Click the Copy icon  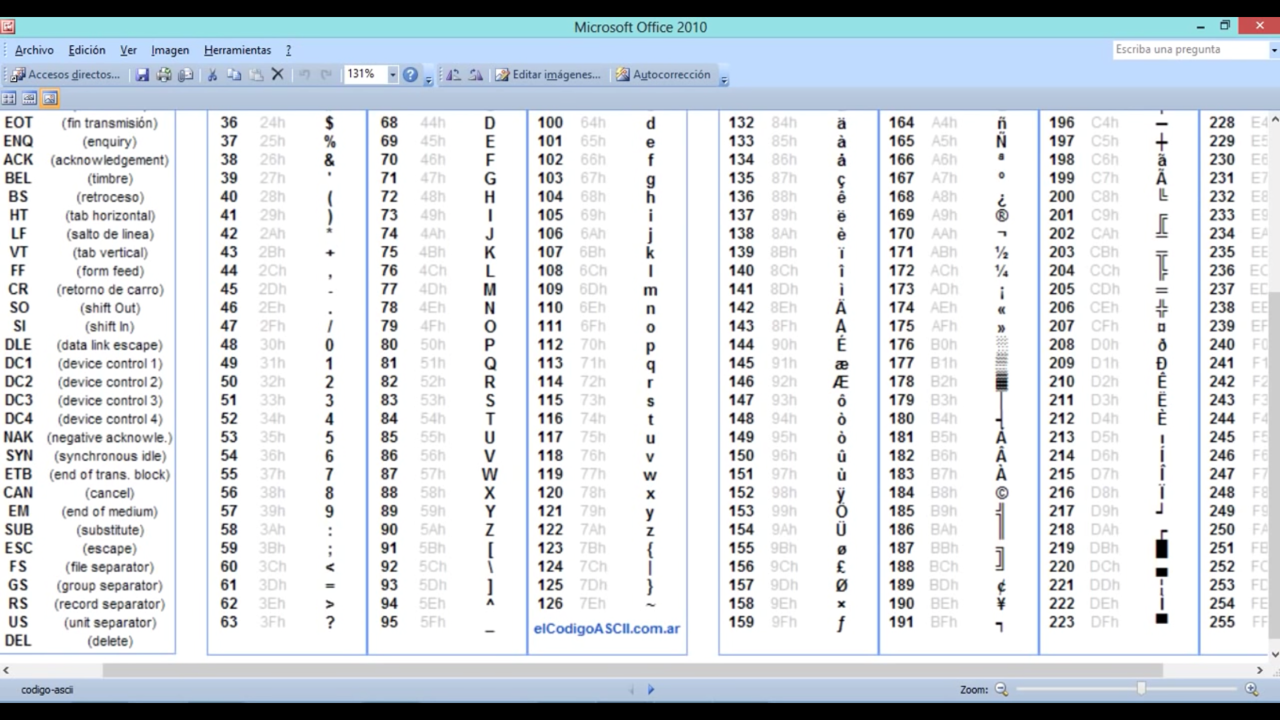(234, 74)
